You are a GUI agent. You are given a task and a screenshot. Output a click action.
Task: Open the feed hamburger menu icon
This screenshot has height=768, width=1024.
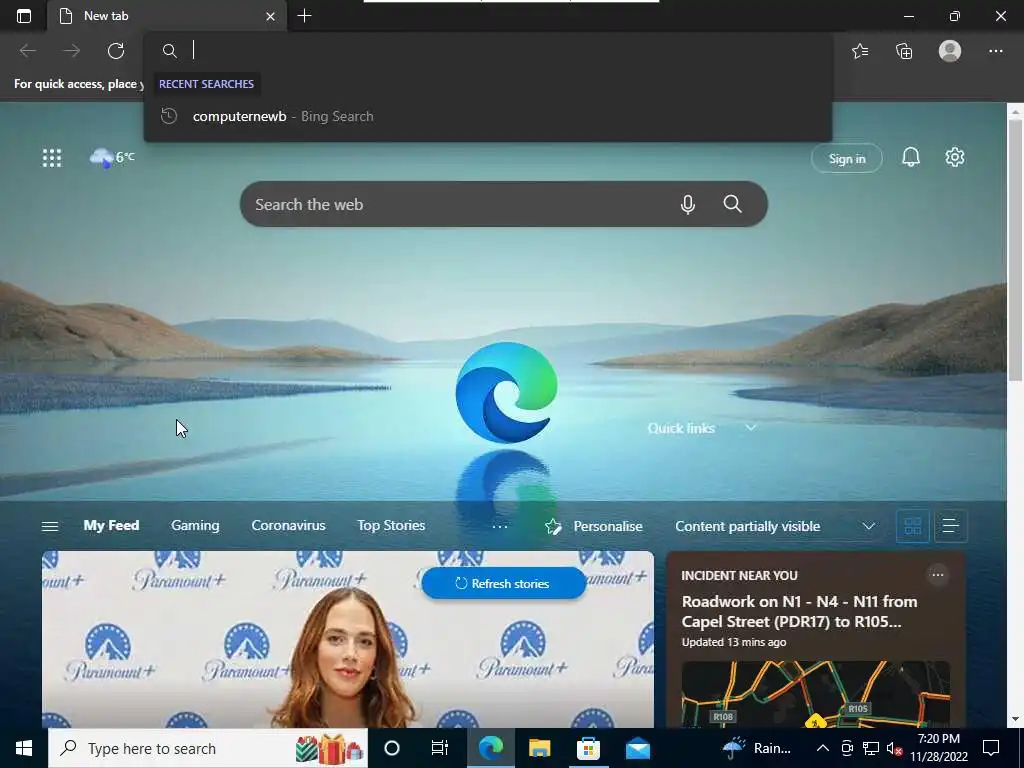[x=50, y=526]
